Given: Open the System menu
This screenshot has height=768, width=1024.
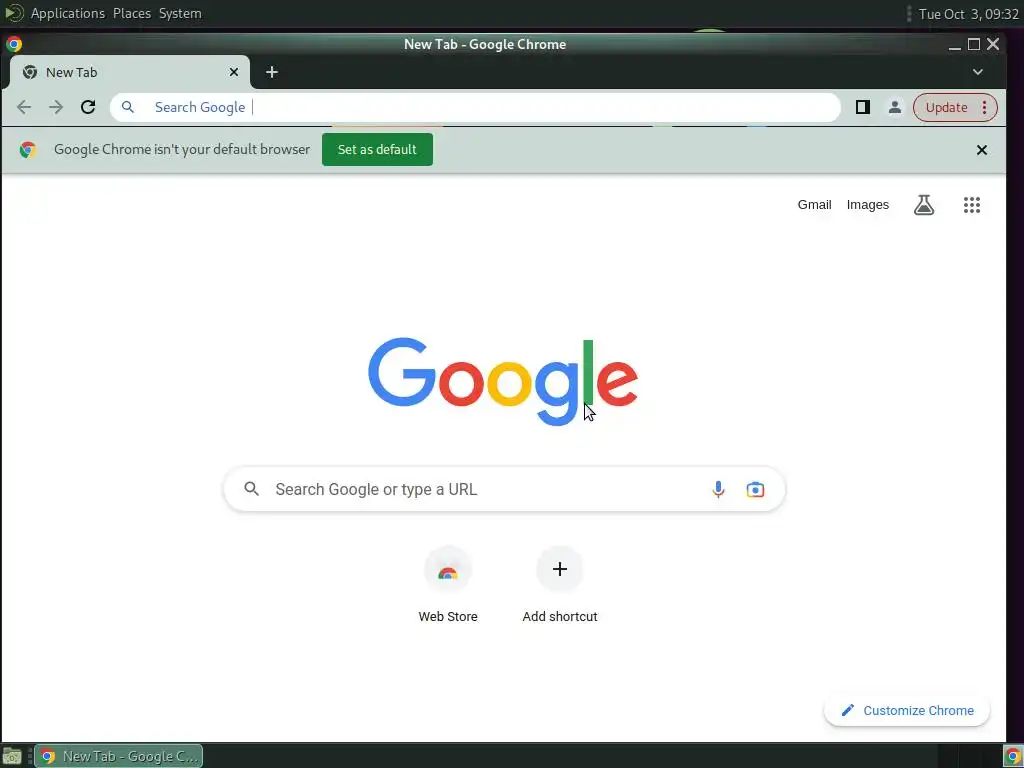Looking at the screenshot, I should pos(180,13).
